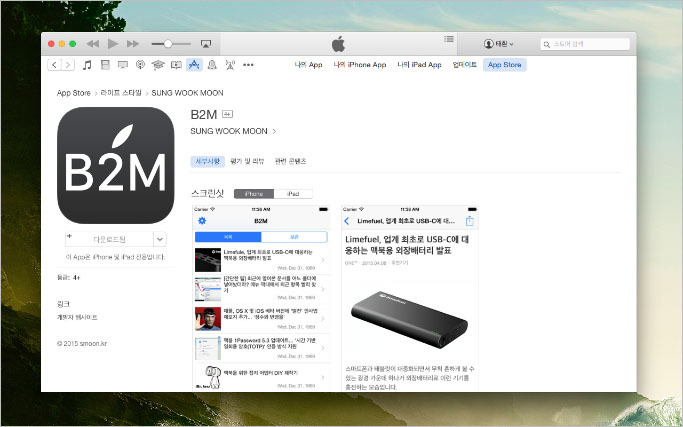
Task: Click the play button in iTunes
Action: point(113,44)
